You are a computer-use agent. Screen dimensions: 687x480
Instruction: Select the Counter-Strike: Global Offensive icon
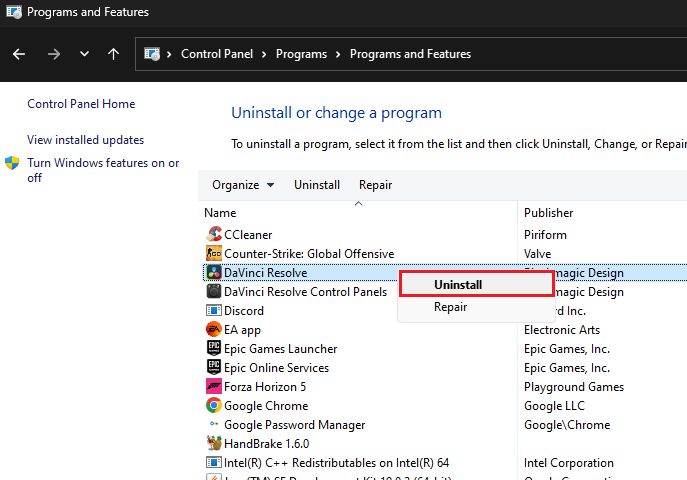pos(213,254)
